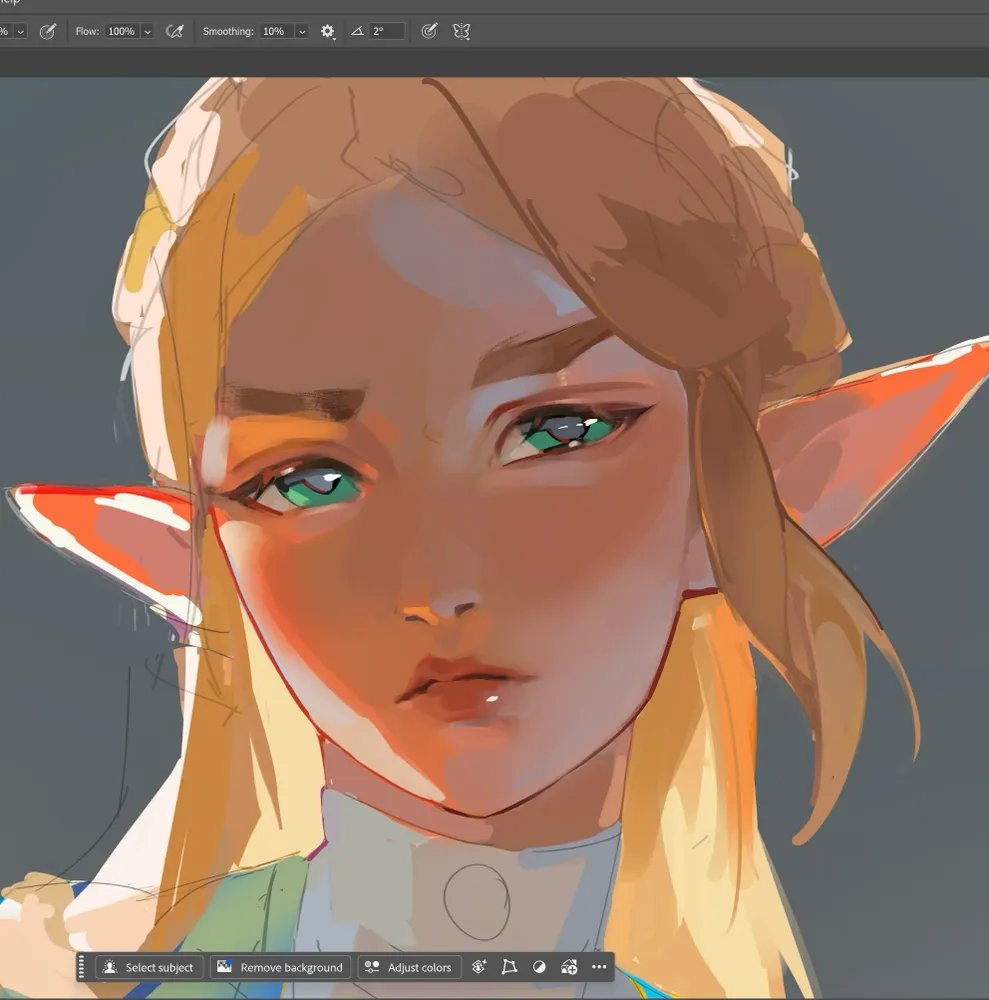Click the Flow value field
The image size is (989, 1000).
pyautogui.click(x=121, y=32)
